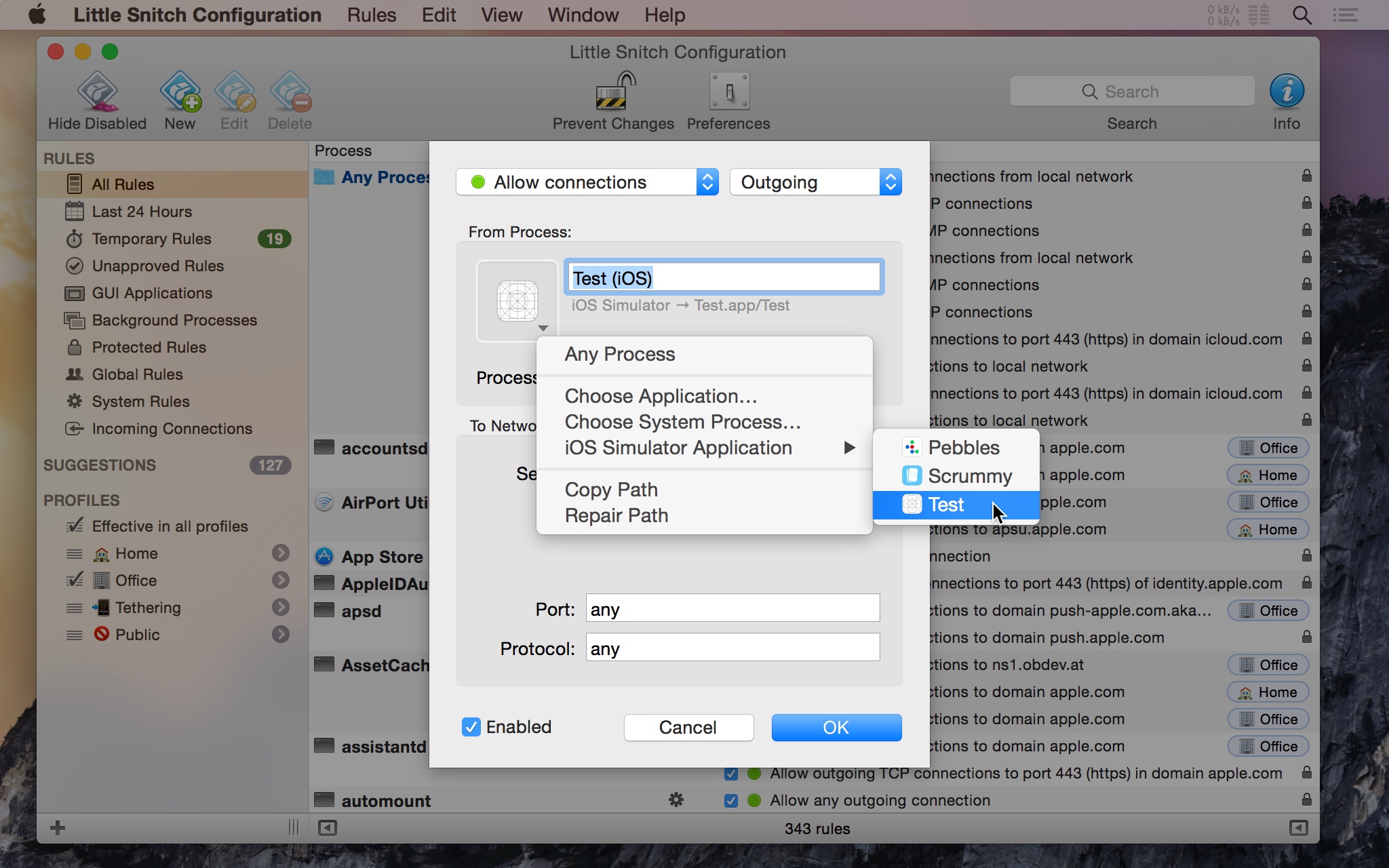
Task: Toggle the left sidebar collapse button
Action: click(328, 828)
